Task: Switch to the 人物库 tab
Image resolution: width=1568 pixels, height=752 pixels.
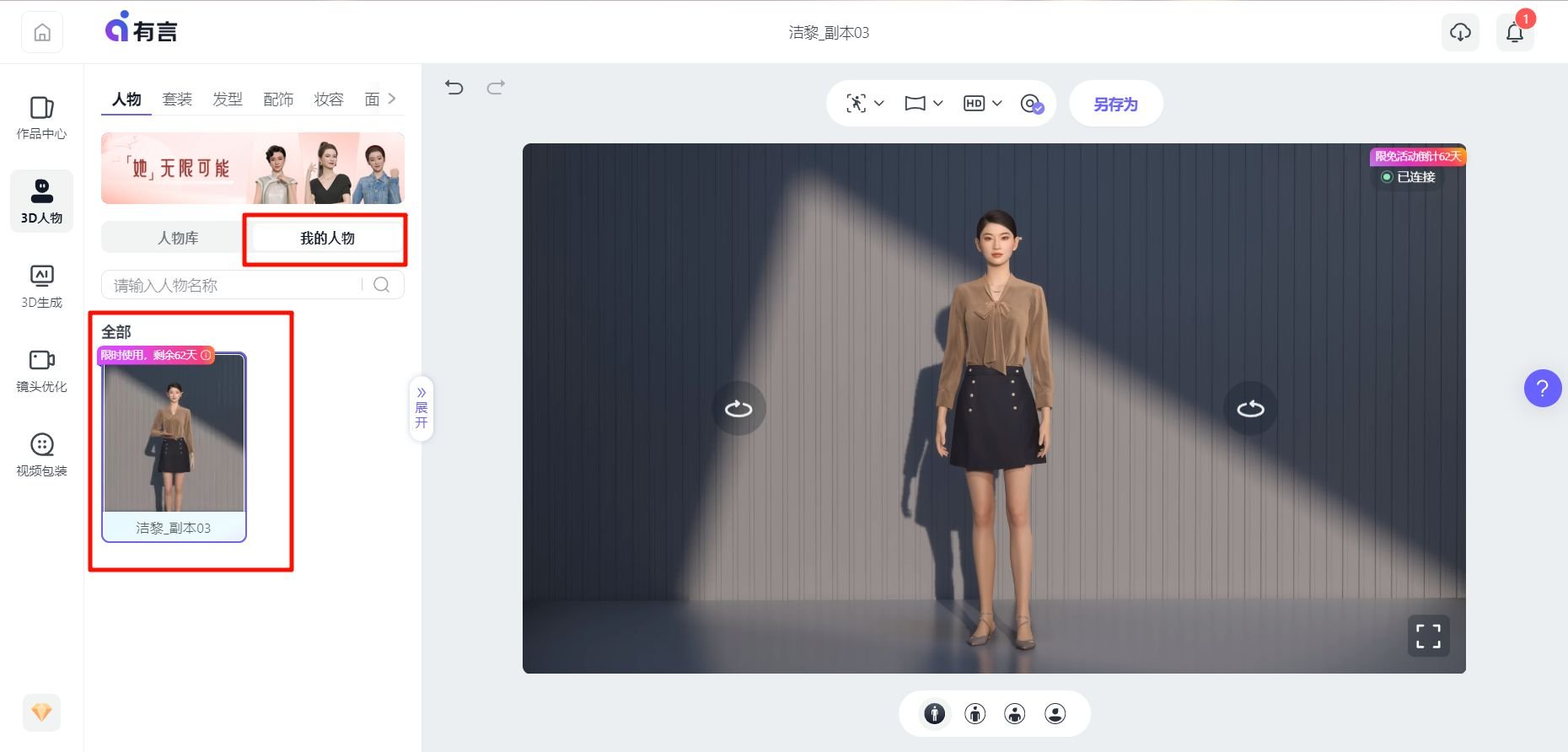Action: pyautogui.click(x=178, y=239)
